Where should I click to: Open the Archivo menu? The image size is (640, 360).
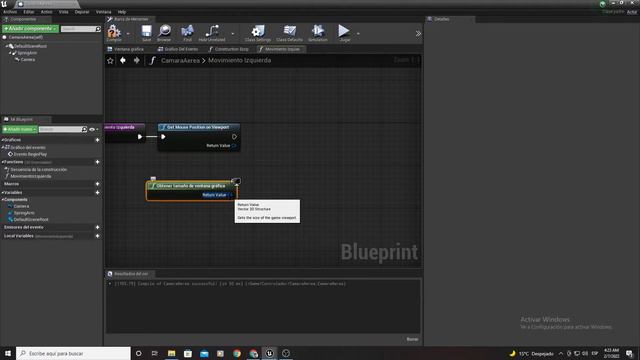click(10, 12)
